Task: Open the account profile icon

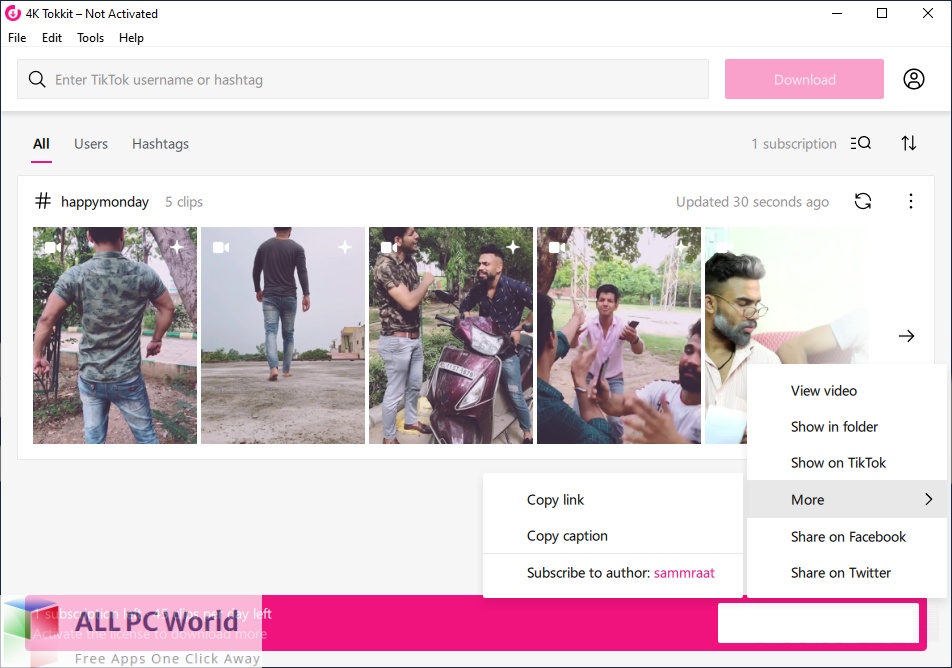Action: [913, 79]
